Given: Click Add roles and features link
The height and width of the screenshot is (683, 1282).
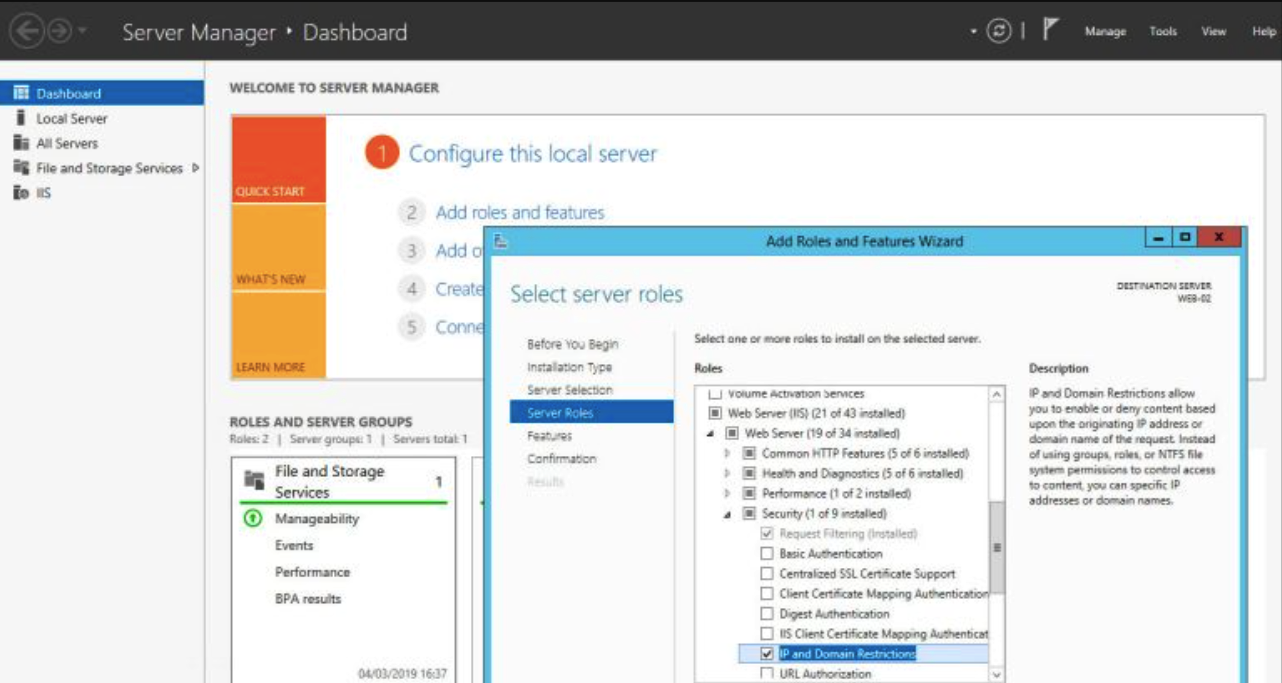Looking at the screenshot, I should point(520,212).
